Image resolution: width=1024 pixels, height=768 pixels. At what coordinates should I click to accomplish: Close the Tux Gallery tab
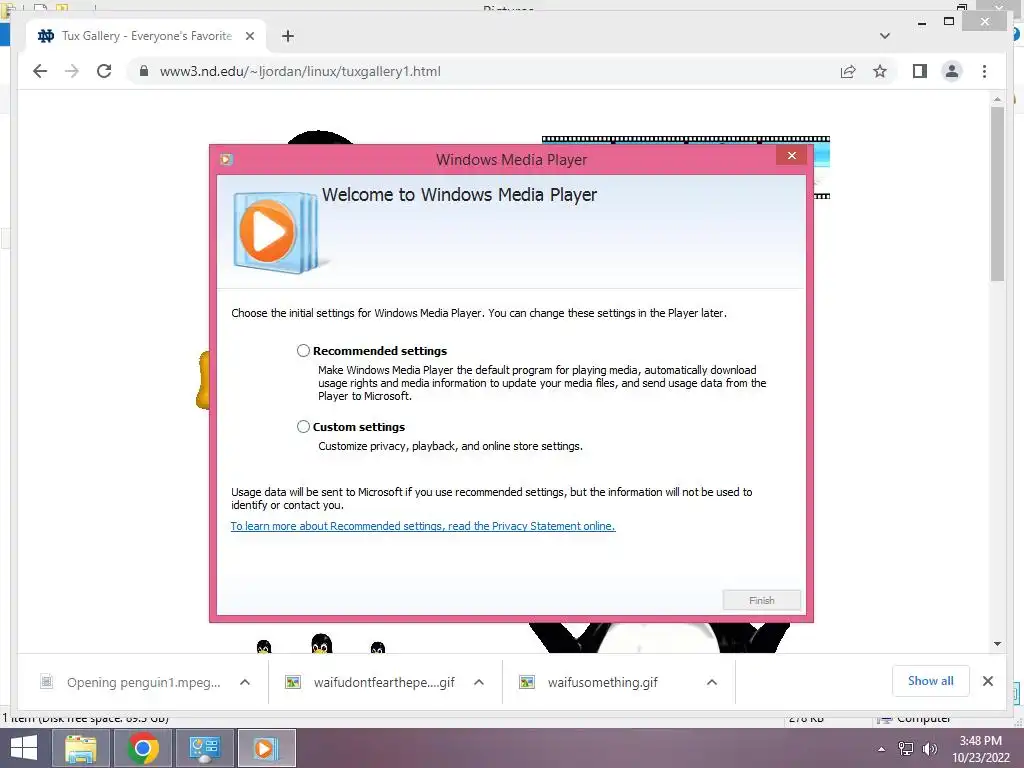(249, 36)
